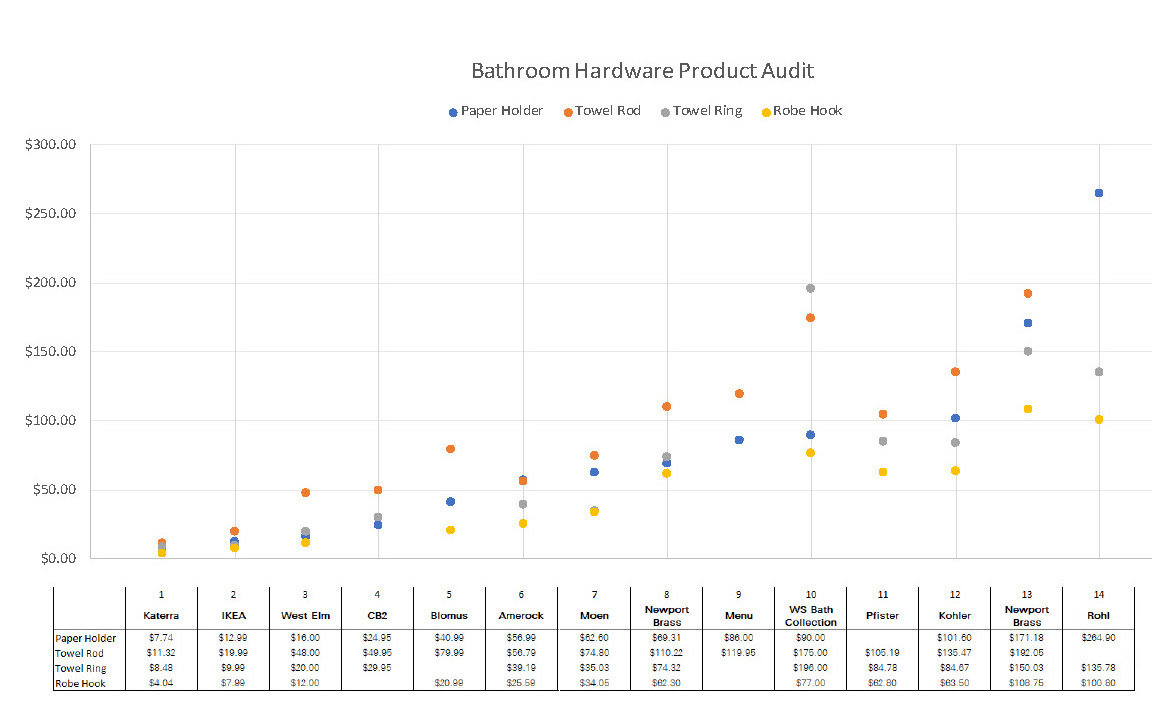The image size is (1152, 719).
Task: Click the $101.60 Kohler Paper Holder cell
Action: point(954,638)
